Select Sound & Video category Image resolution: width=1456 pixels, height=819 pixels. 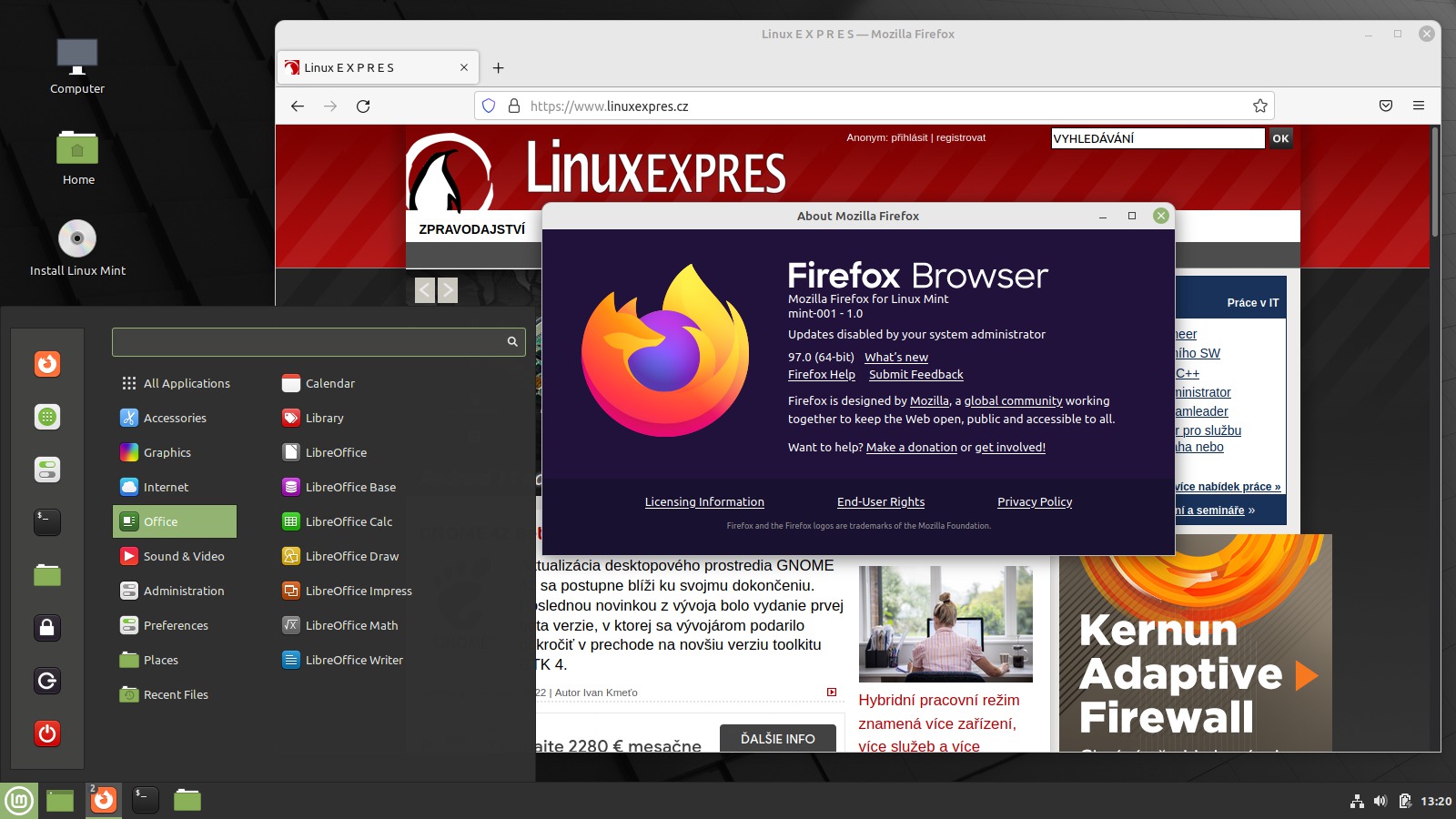175,556
